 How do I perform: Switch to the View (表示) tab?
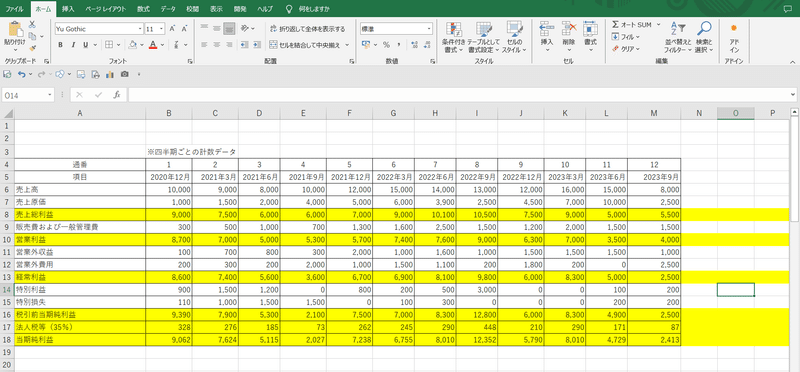pos(216,9)
